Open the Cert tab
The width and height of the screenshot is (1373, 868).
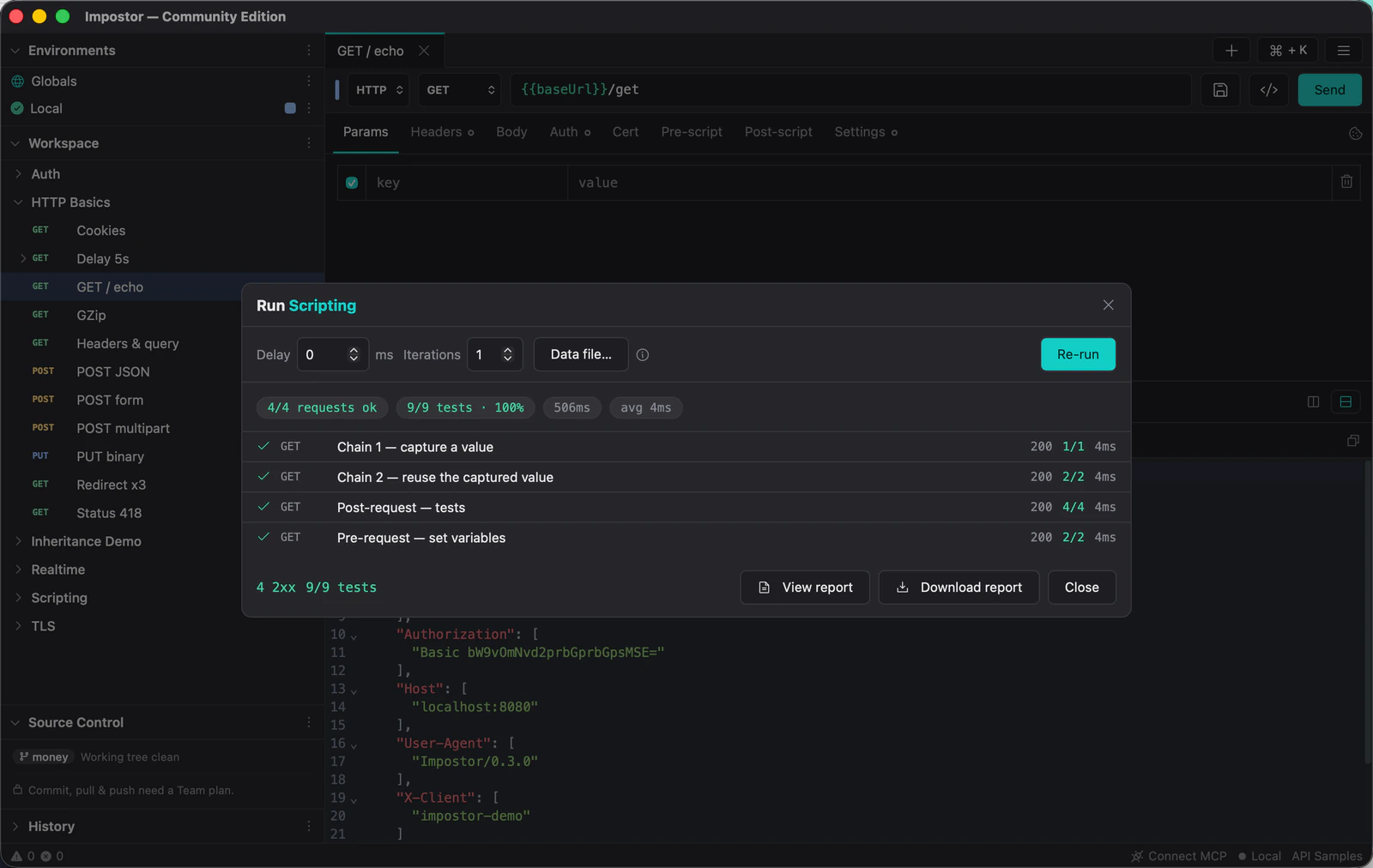click(626, 132)
